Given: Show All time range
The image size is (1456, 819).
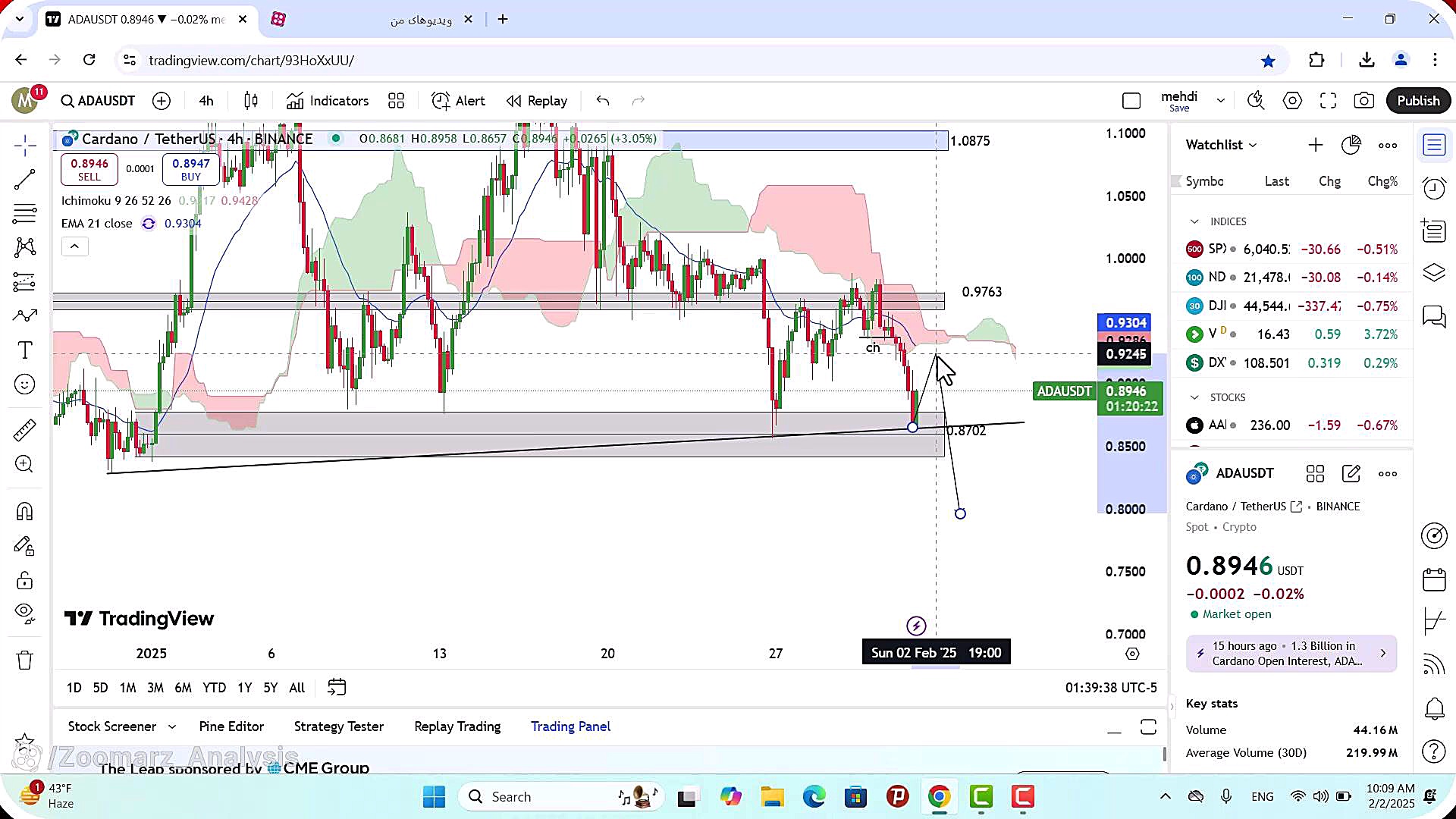Looking at the screenshot, I should click(297, 688).
